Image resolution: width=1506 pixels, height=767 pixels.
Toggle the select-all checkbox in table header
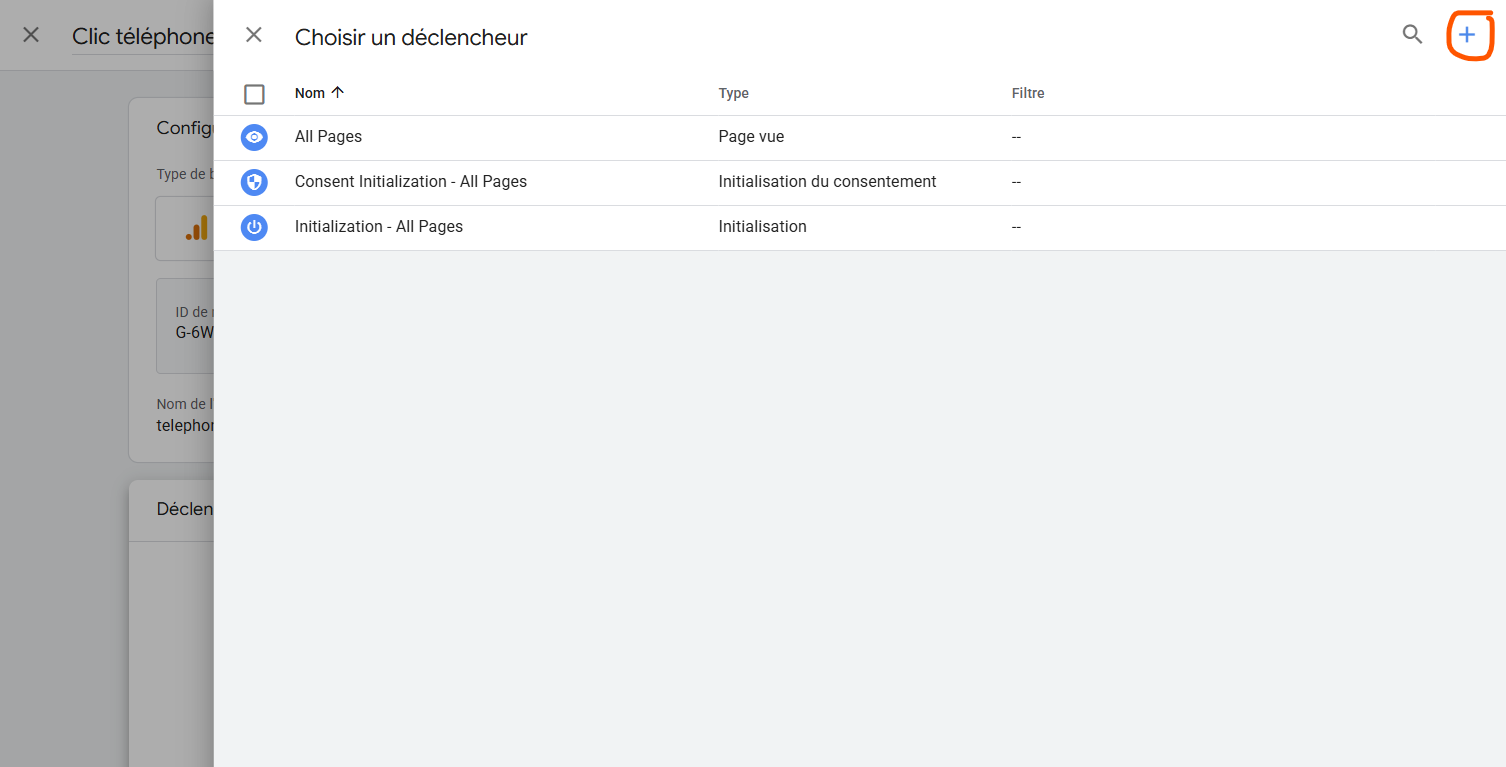[x=254, y=94]
